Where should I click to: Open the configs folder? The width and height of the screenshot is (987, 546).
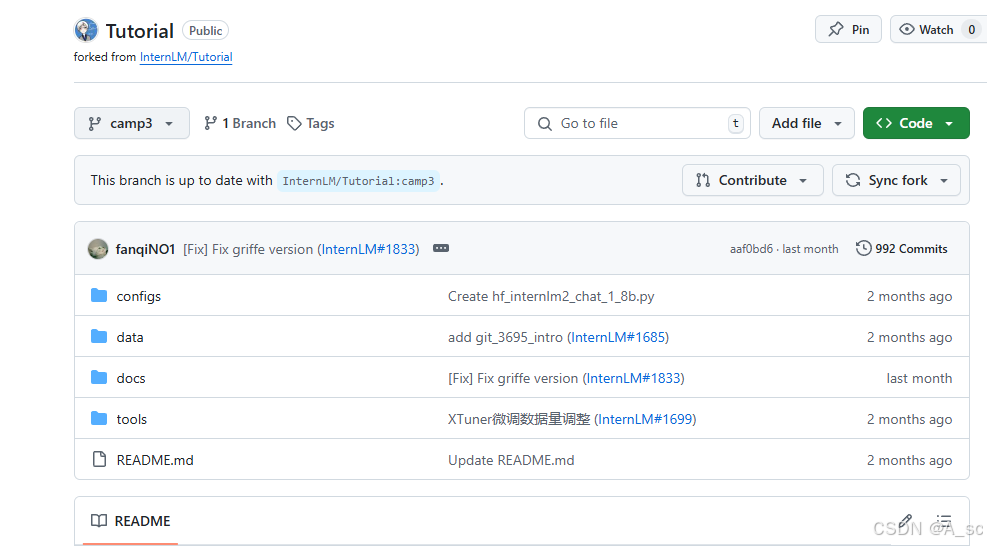pos(138,296)
